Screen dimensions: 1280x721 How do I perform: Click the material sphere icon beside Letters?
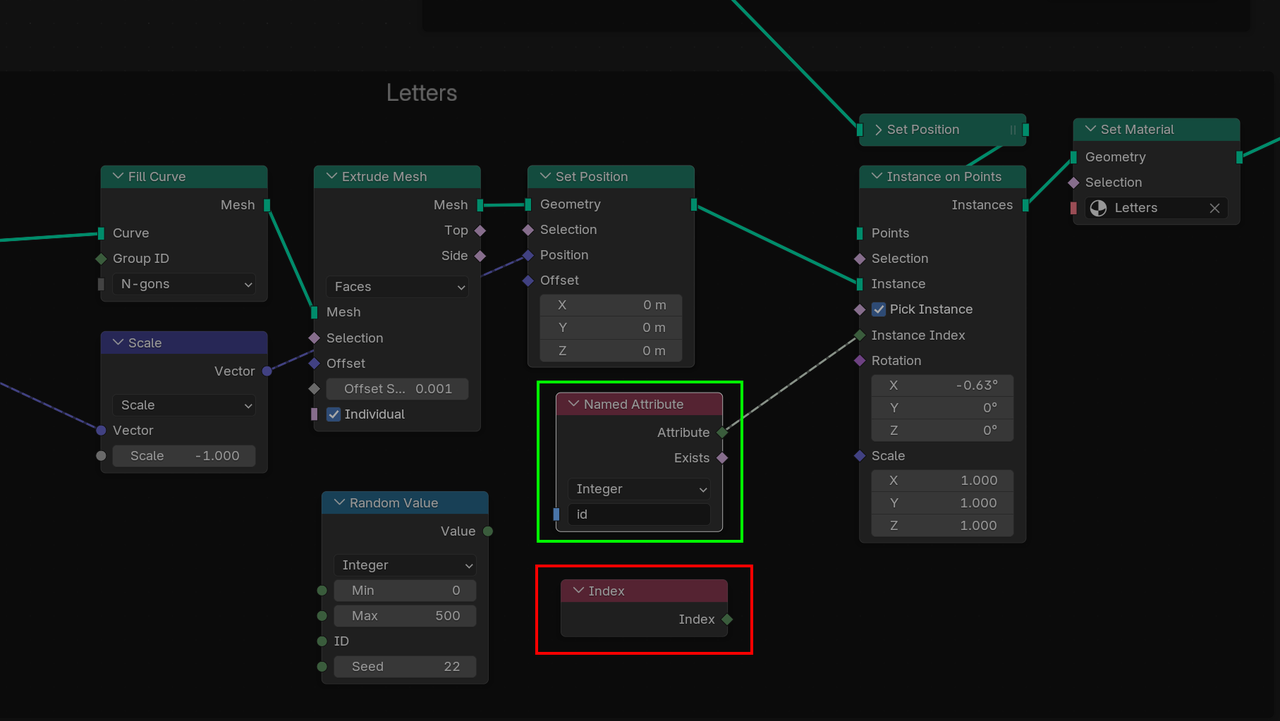tap(1098, 208)
